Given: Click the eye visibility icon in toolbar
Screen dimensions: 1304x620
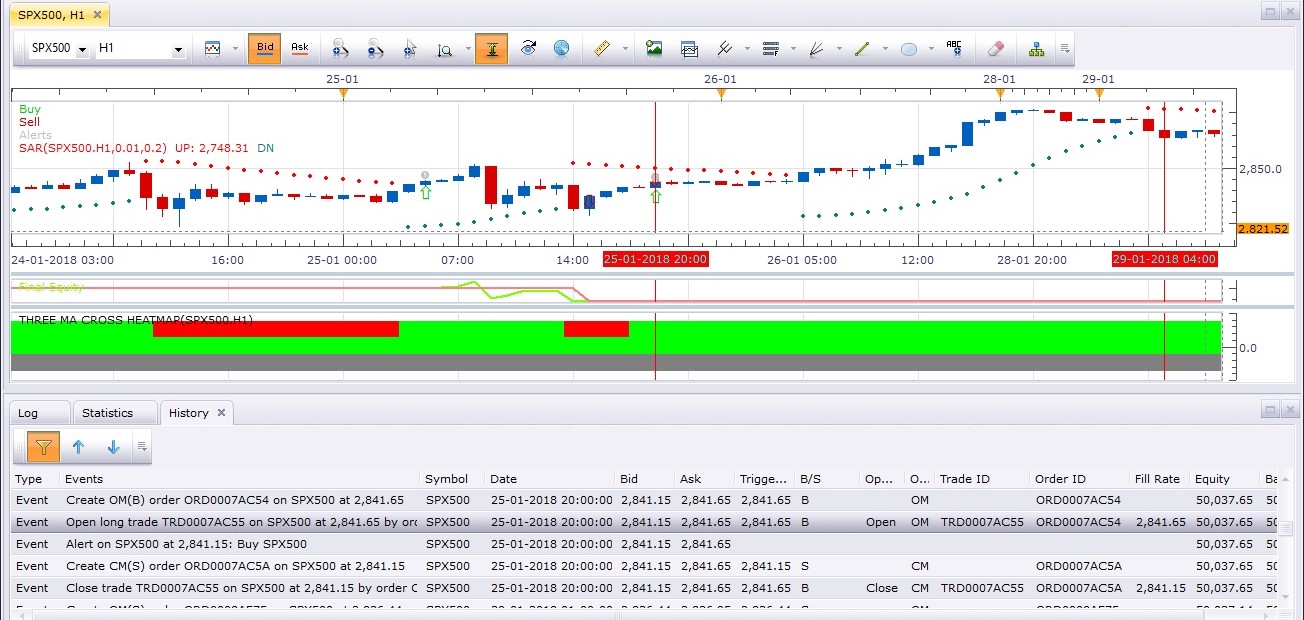Looking at the screenshot, I should [528, 48].
